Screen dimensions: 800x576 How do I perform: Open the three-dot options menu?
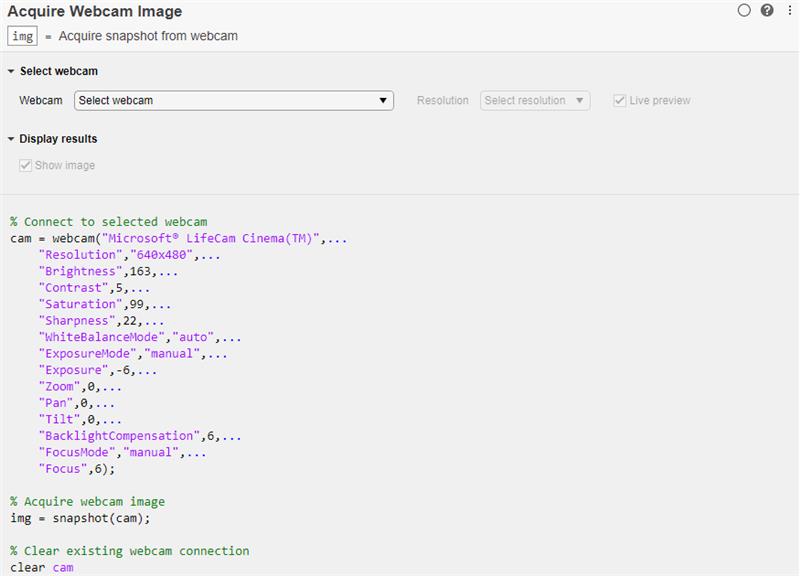click(789, 11)
